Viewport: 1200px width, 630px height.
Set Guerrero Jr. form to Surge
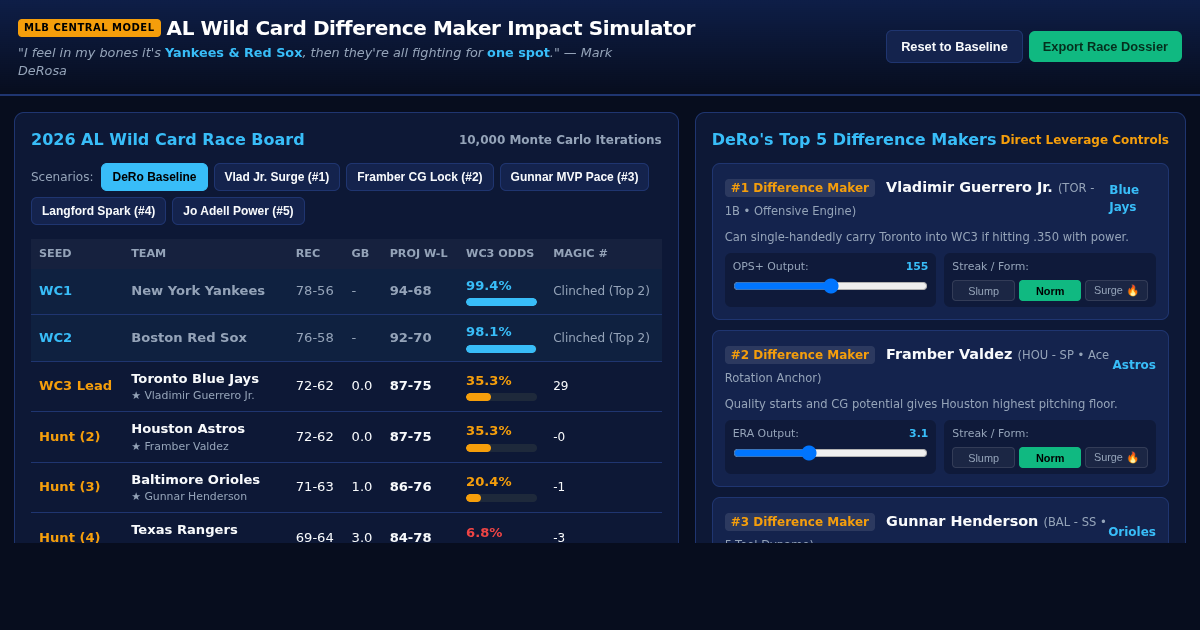(x=1116, y=290)
